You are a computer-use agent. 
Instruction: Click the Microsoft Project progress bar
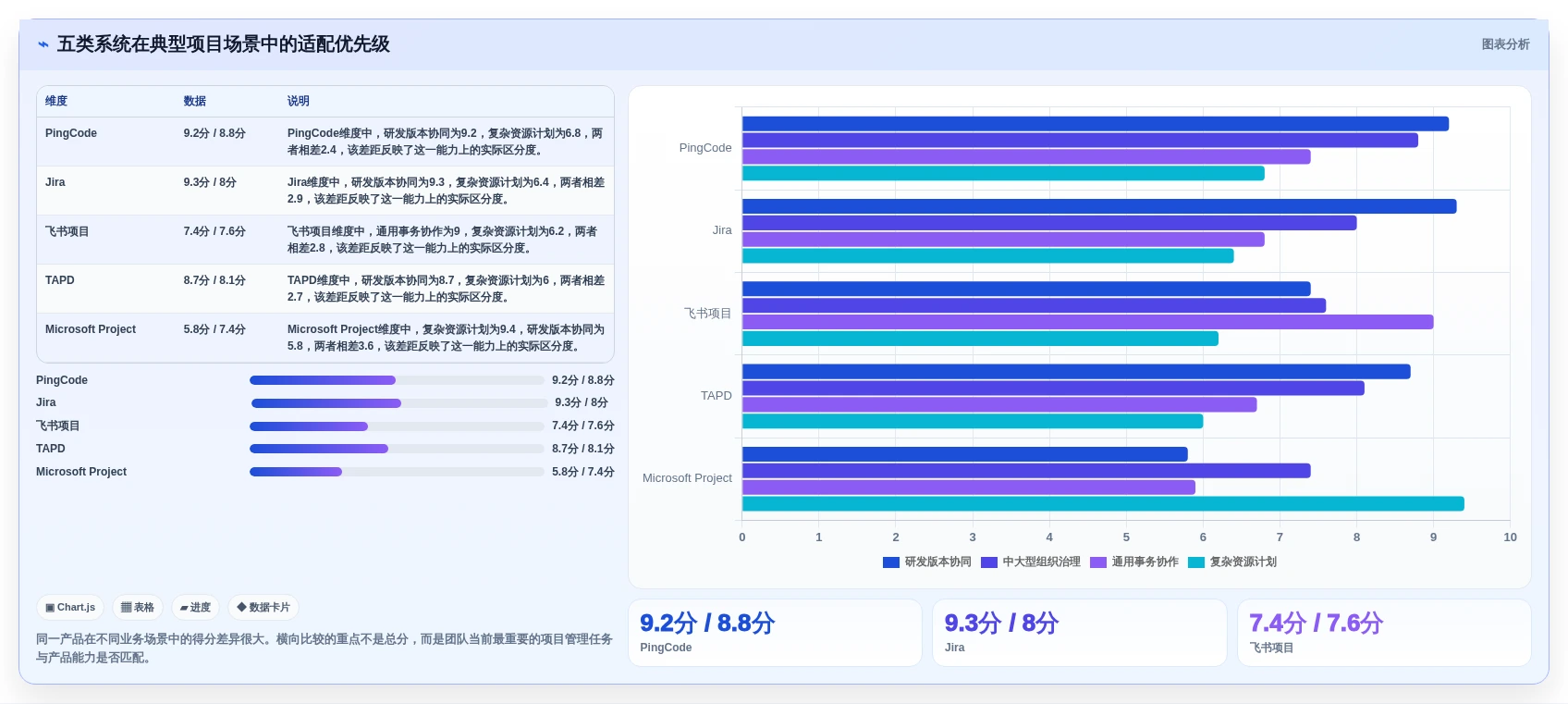click(397, 472)
